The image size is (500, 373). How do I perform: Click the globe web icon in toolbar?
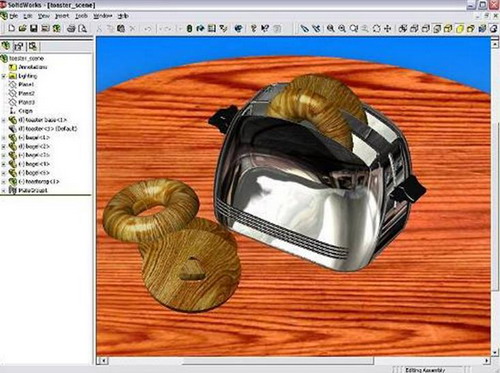tap(238, 29)
